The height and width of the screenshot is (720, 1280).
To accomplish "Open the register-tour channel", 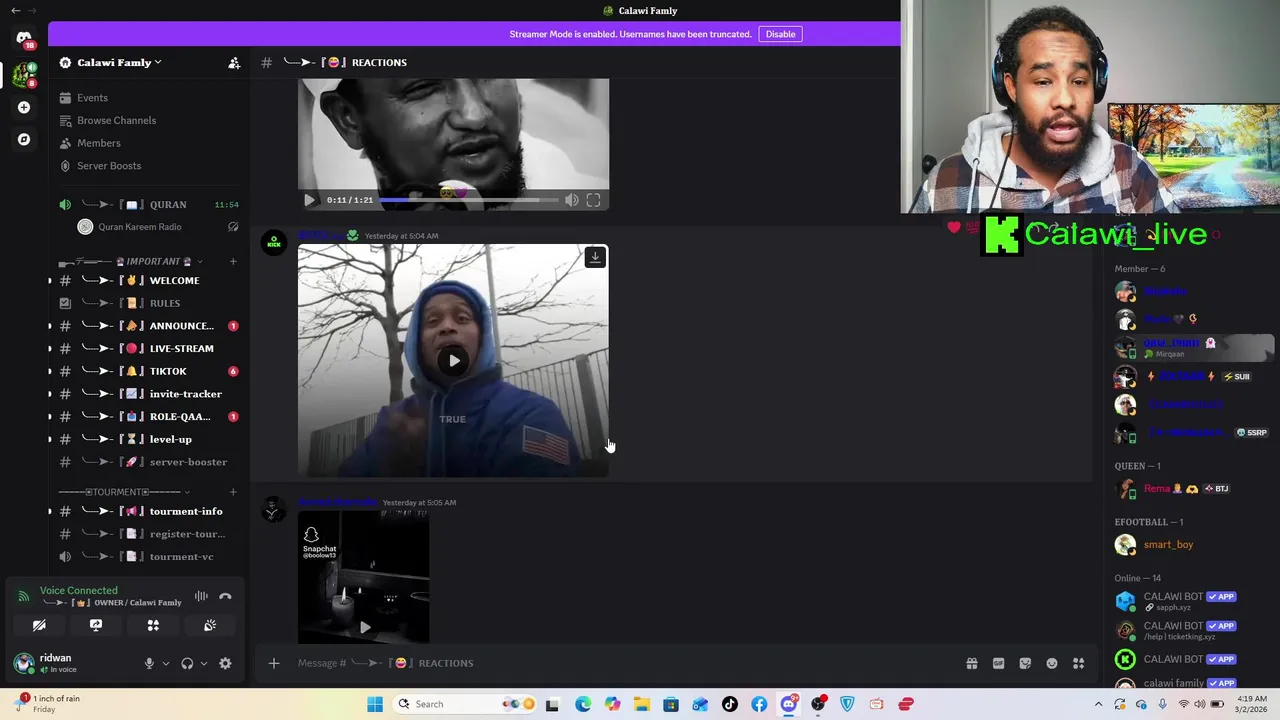I will click(x=150, y=534).
